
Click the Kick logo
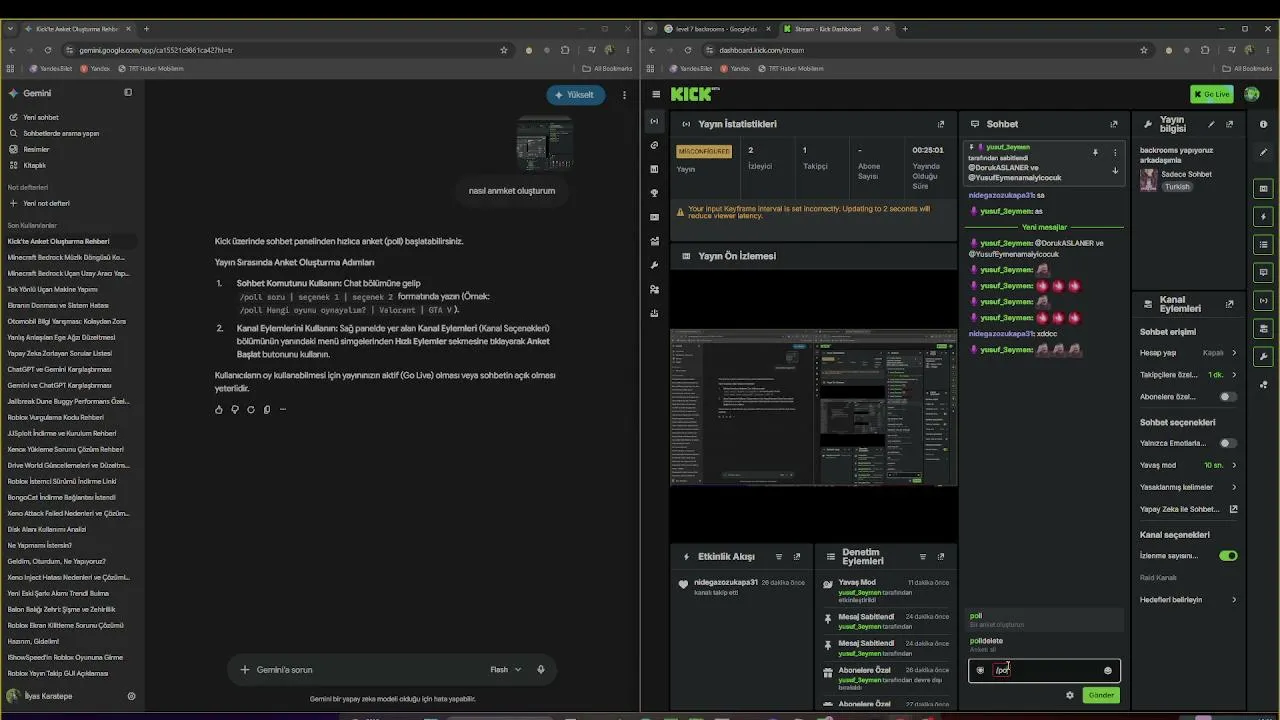[x=694, y=94]
